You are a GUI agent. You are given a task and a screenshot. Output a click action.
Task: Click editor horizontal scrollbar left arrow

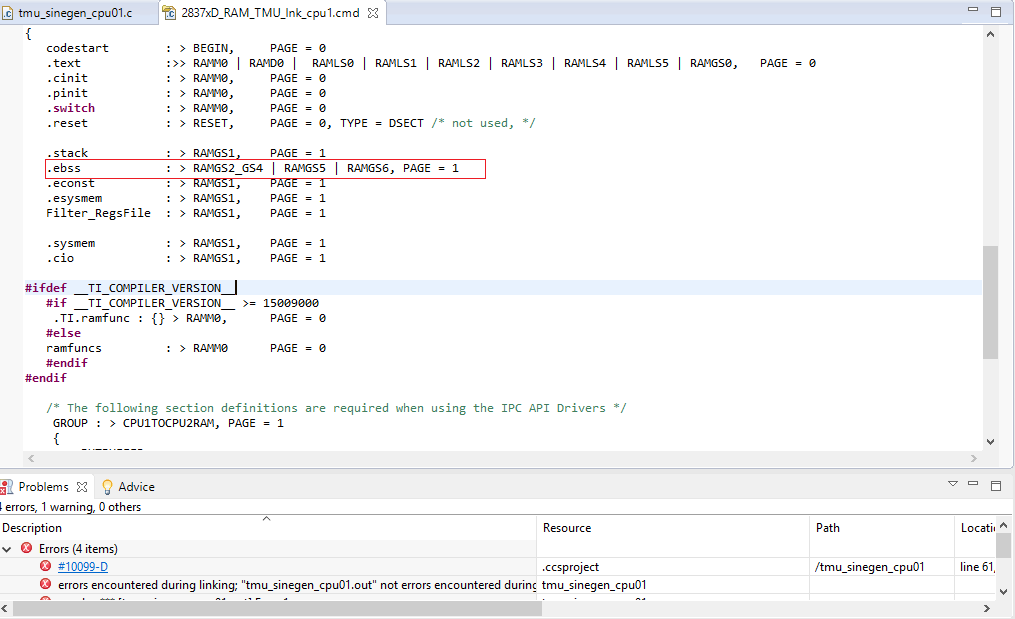pyautogui.click(x=30, y=458)
